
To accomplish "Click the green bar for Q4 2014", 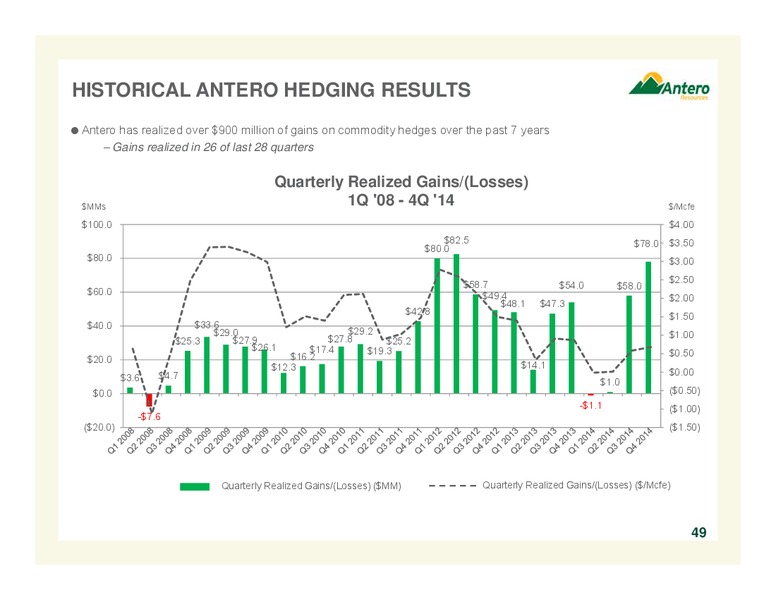I will click(648, 328).
